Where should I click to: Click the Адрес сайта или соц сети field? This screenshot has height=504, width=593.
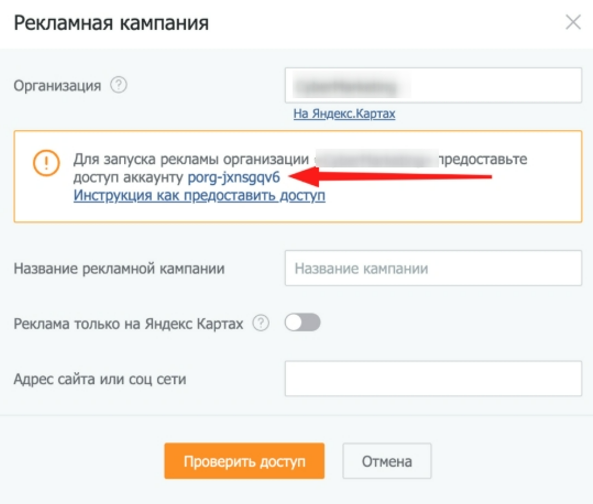coord(433,378)
